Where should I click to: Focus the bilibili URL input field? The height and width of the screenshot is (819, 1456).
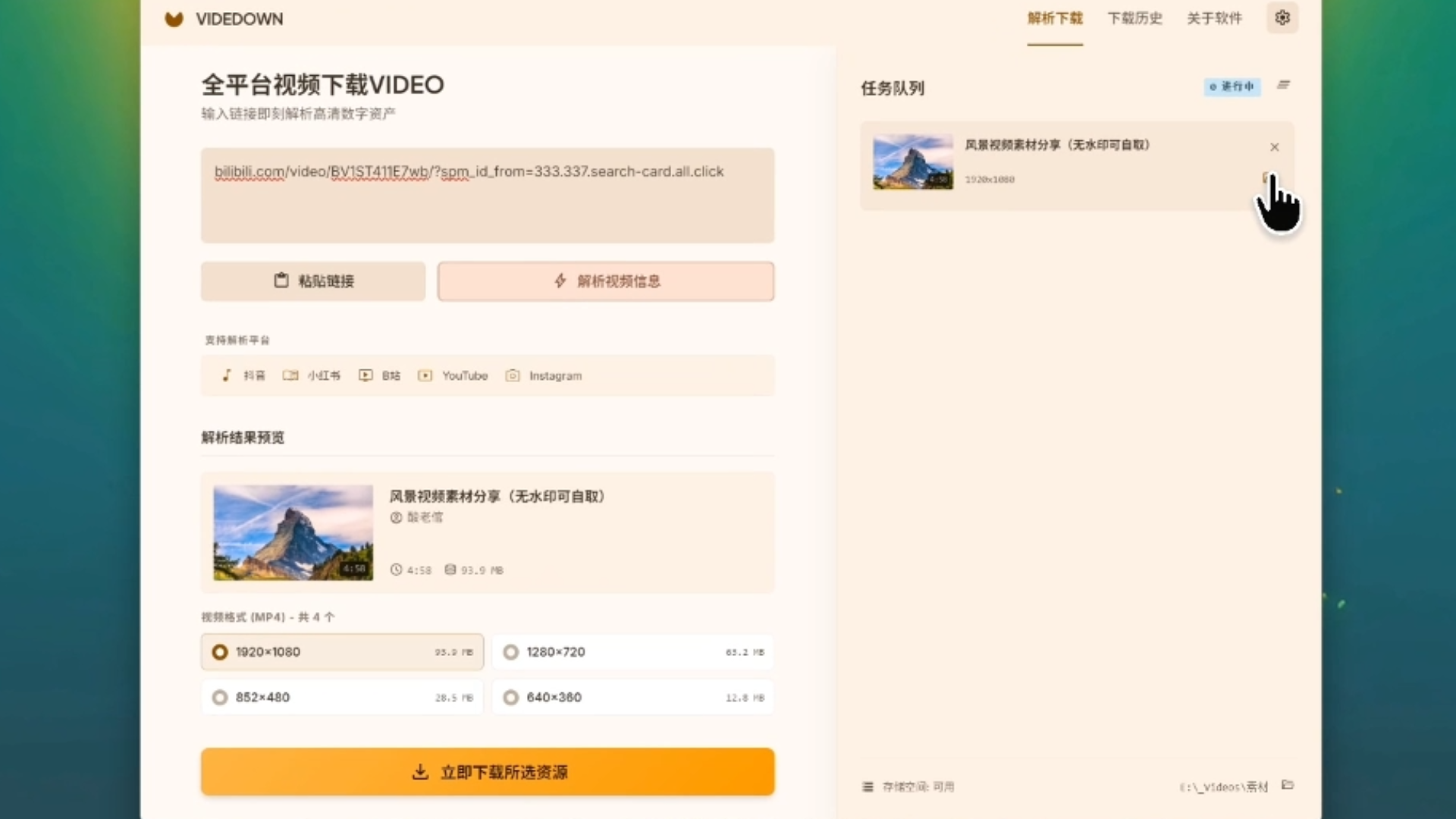[488, 196]
